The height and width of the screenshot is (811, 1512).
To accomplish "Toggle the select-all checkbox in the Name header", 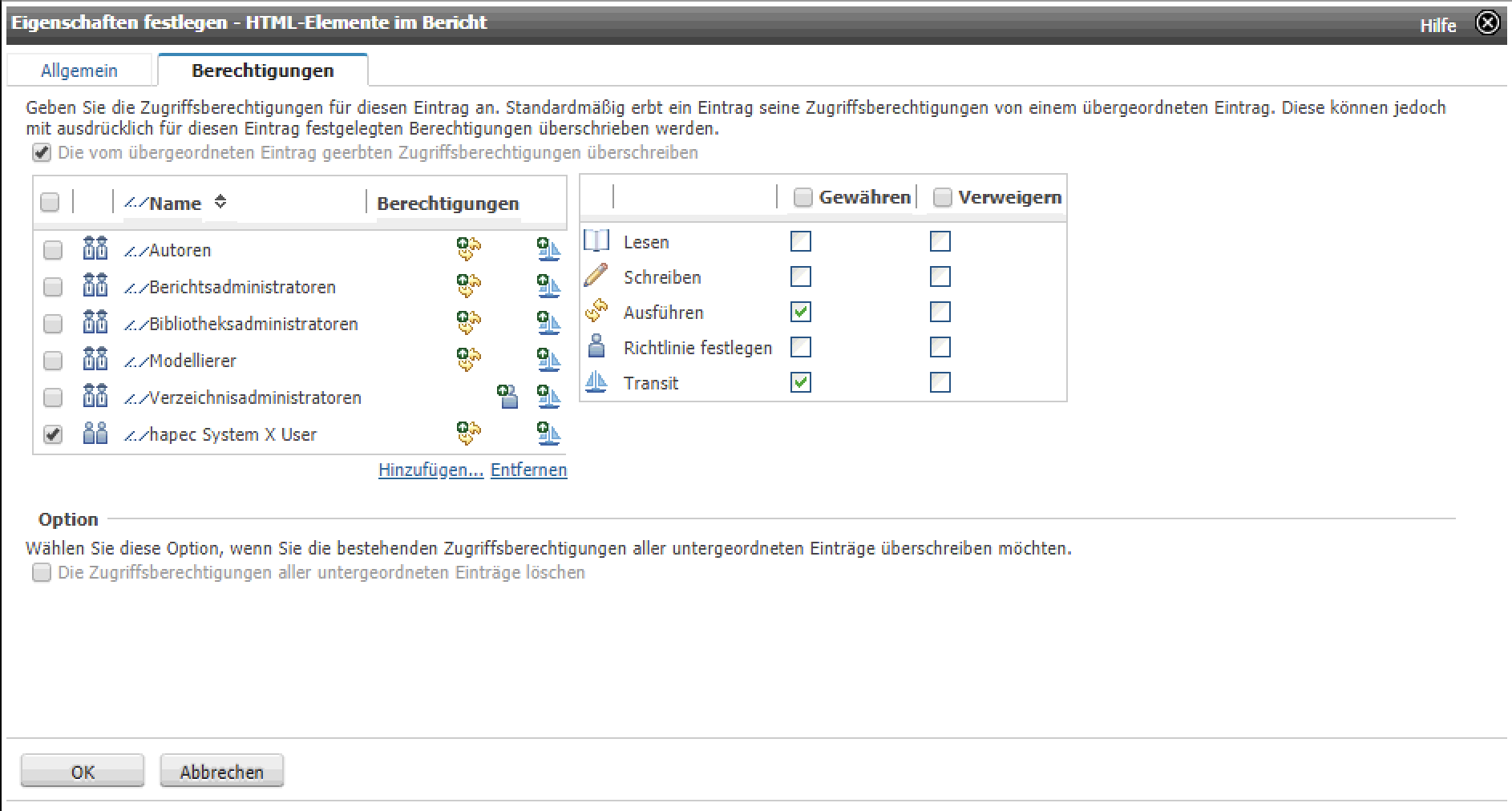I will 50,202.
